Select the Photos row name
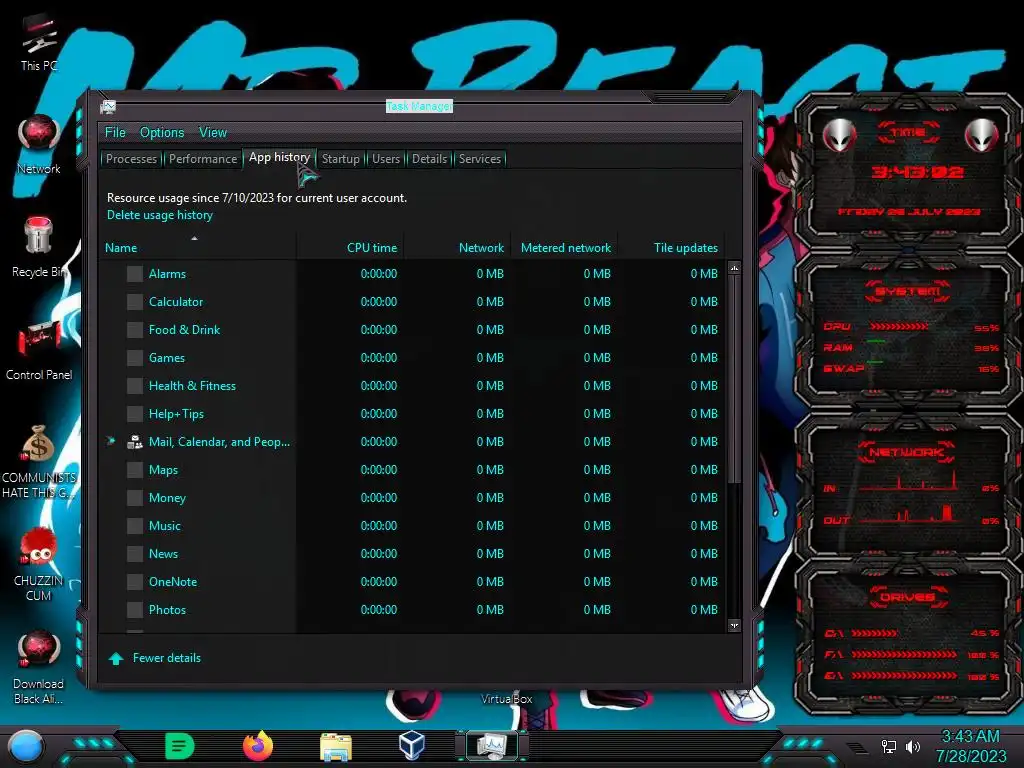This screenshot has width=1024, height=768. click(x=167, y=610)
